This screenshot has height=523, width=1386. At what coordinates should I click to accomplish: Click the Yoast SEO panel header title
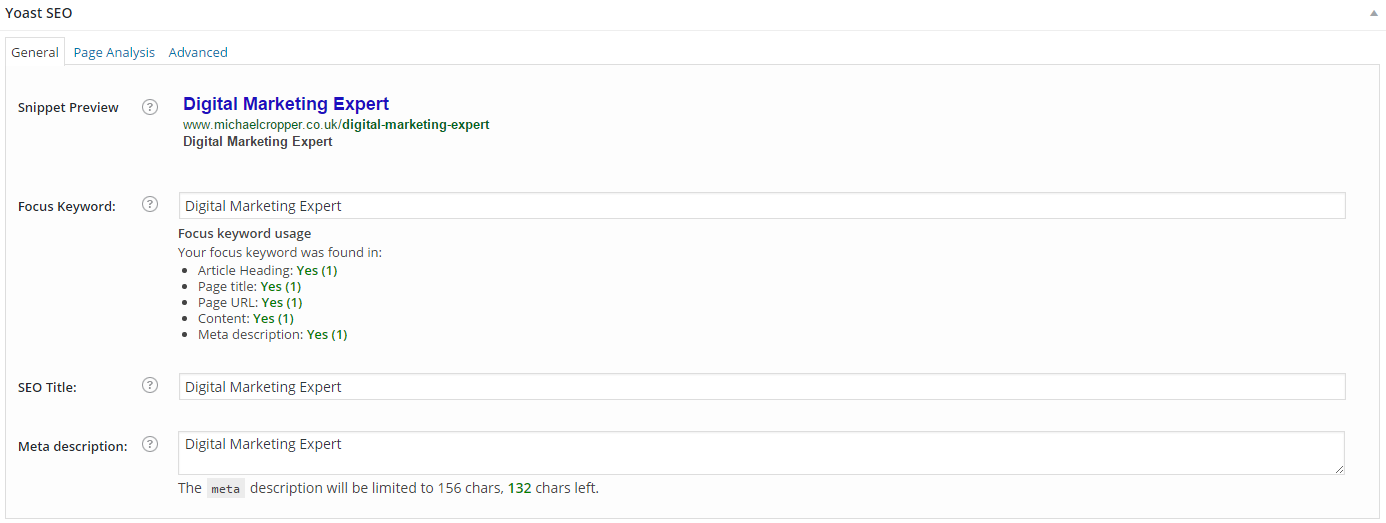pyautogui.click(x=38, y=14)
